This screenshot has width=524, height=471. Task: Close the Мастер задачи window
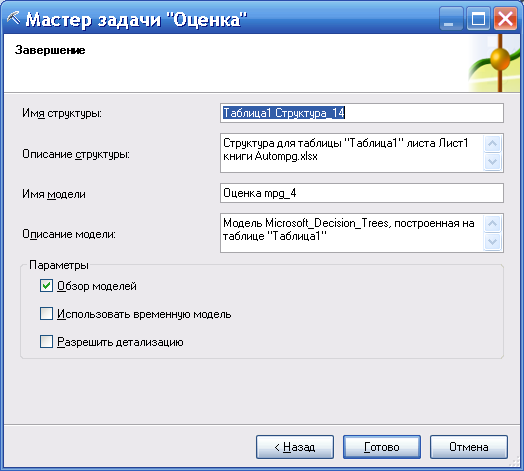tap(505, 18)
